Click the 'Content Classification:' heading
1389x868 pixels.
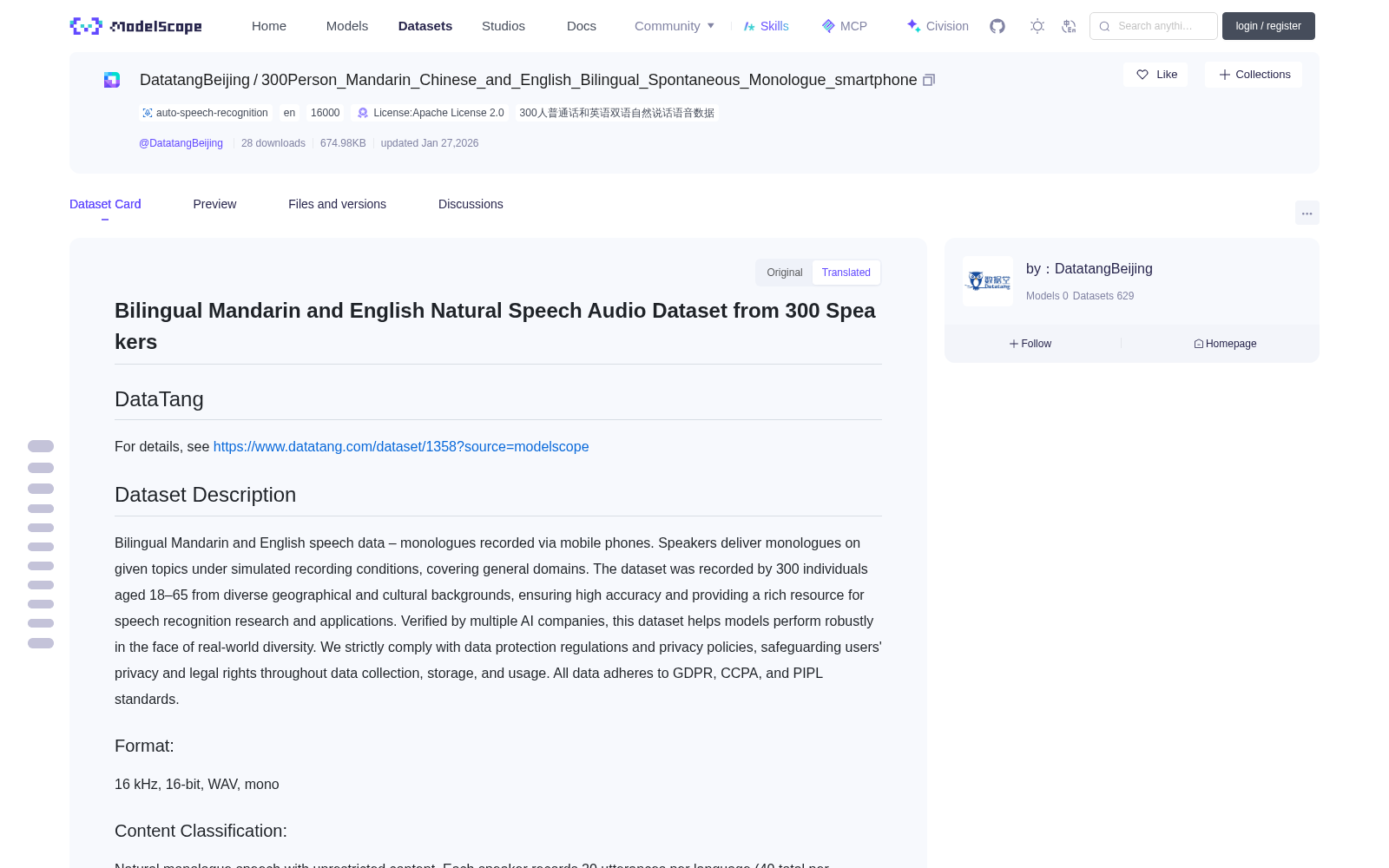[x=201, y=831]
